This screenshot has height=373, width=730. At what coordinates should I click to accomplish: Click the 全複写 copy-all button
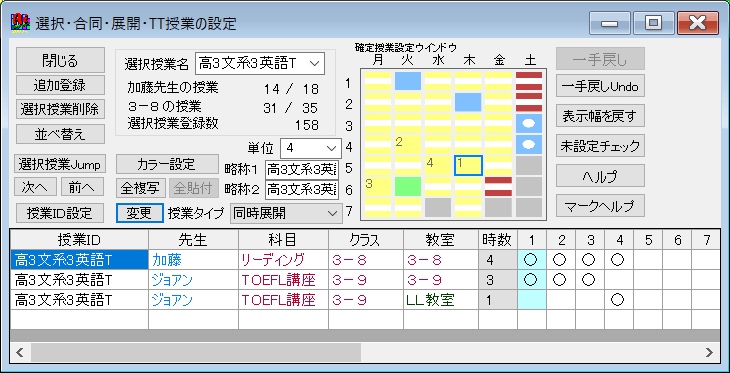coord(141,188)
